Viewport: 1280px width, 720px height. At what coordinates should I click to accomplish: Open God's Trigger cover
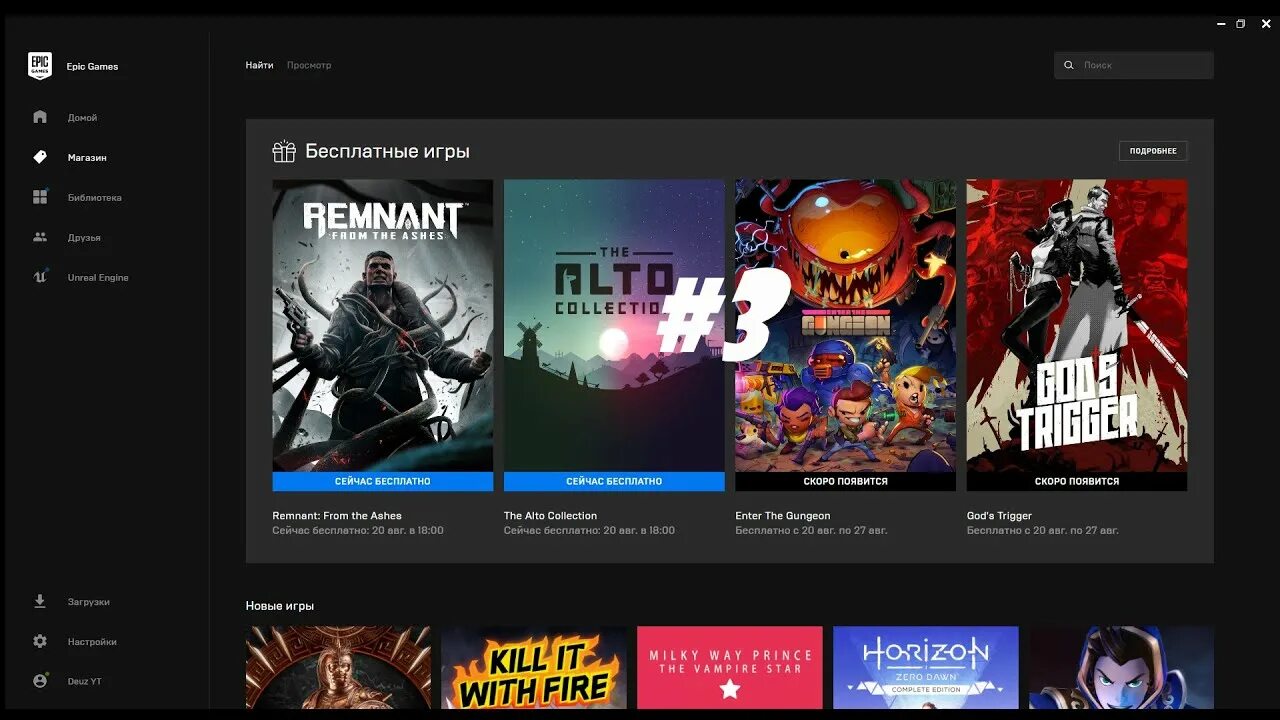pyautogui.click(x=1077, y=325)
